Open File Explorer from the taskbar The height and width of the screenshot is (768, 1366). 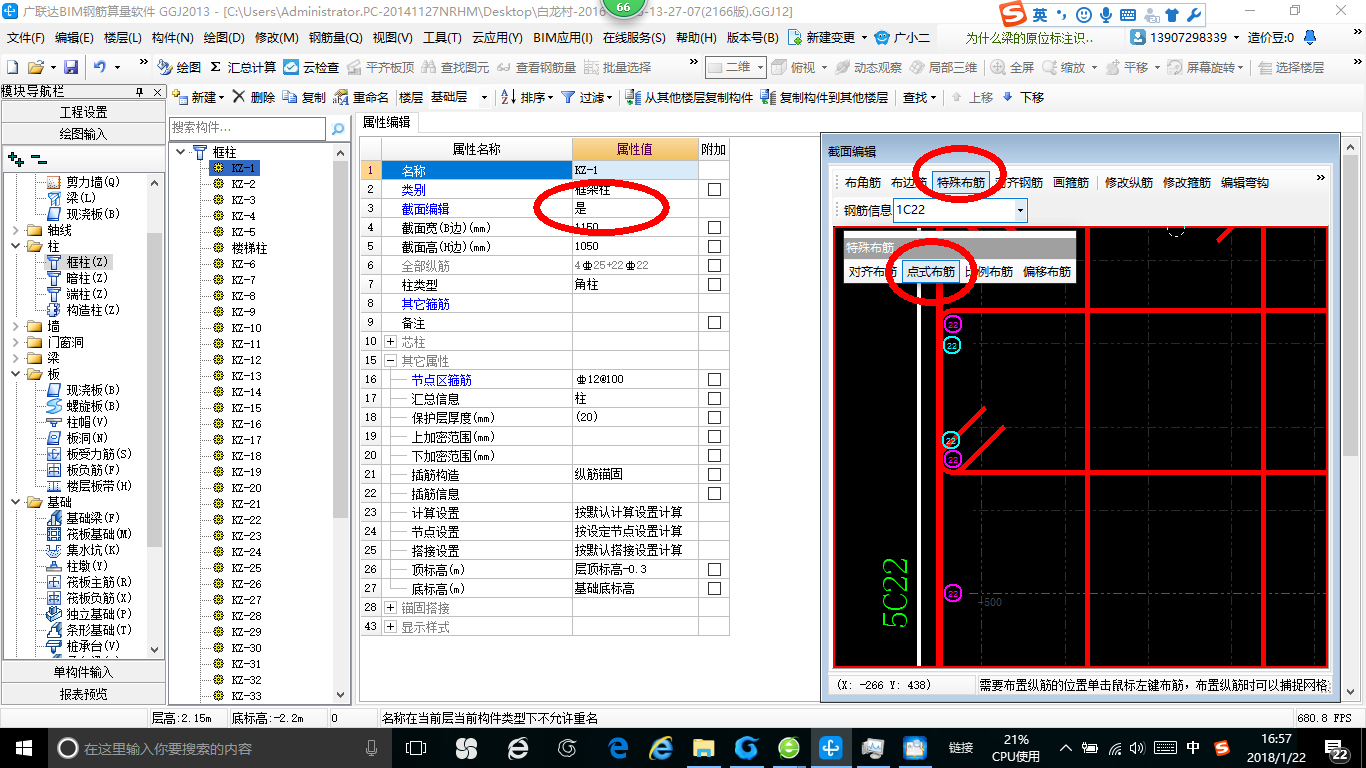point(703,748)
